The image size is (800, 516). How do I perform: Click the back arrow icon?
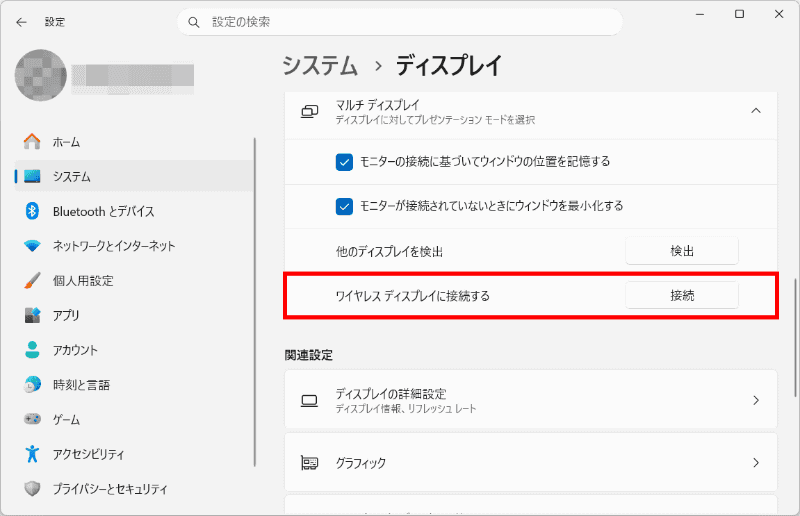coord(21,22)
